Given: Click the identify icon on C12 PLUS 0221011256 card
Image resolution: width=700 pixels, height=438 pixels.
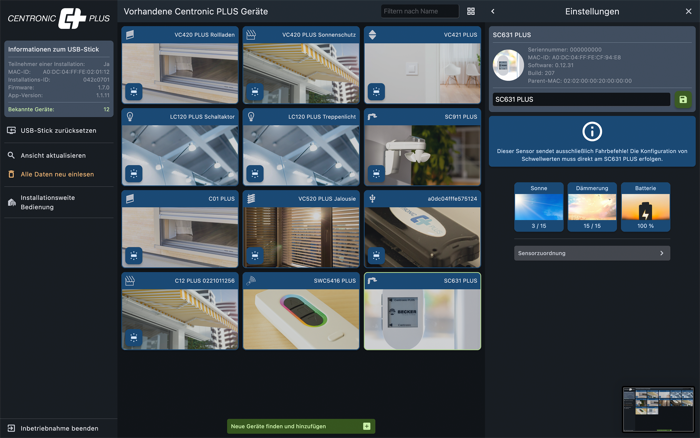Looking at the screenshot, I should pos(133,338).
